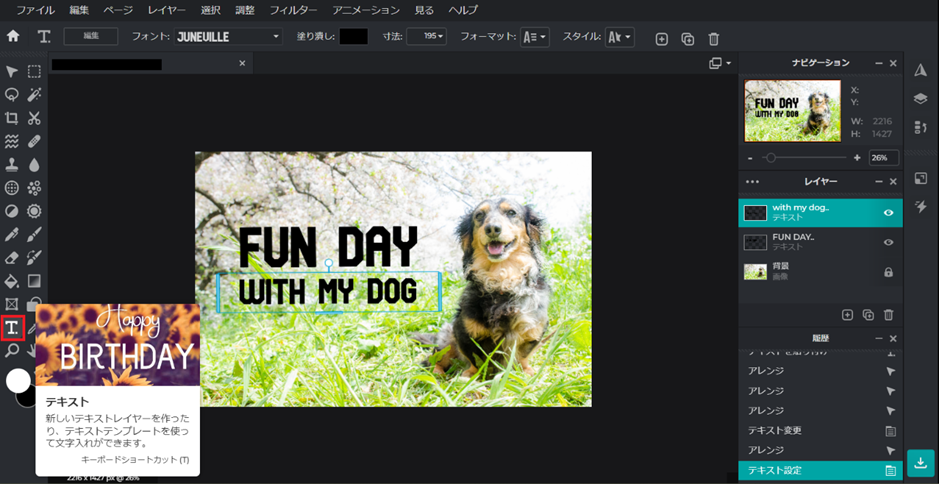Select the テキスト変更 history entry
Viewport: 939px width, 484px height.
pos(820,430)
